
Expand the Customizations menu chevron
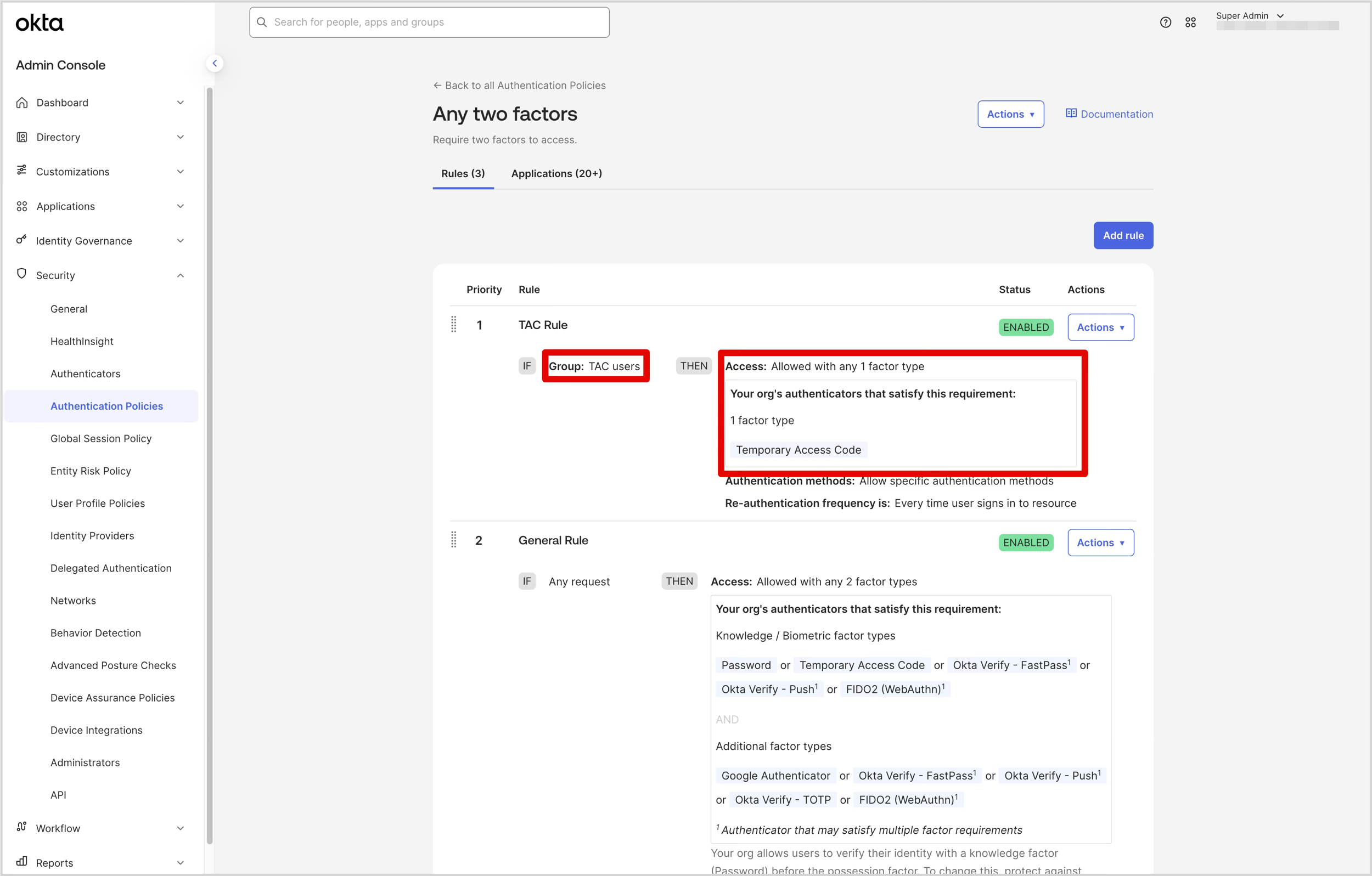click(x=181, y=172)
